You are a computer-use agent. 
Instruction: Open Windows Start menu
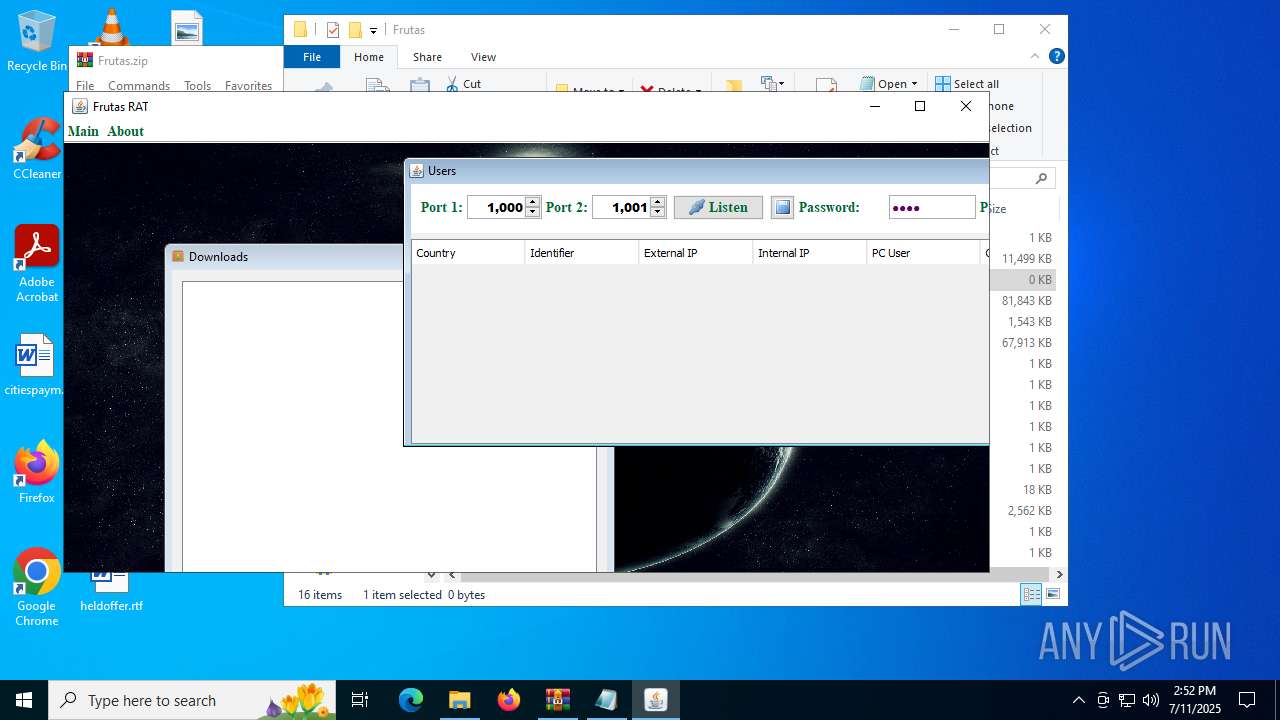[x=24, y=700]
